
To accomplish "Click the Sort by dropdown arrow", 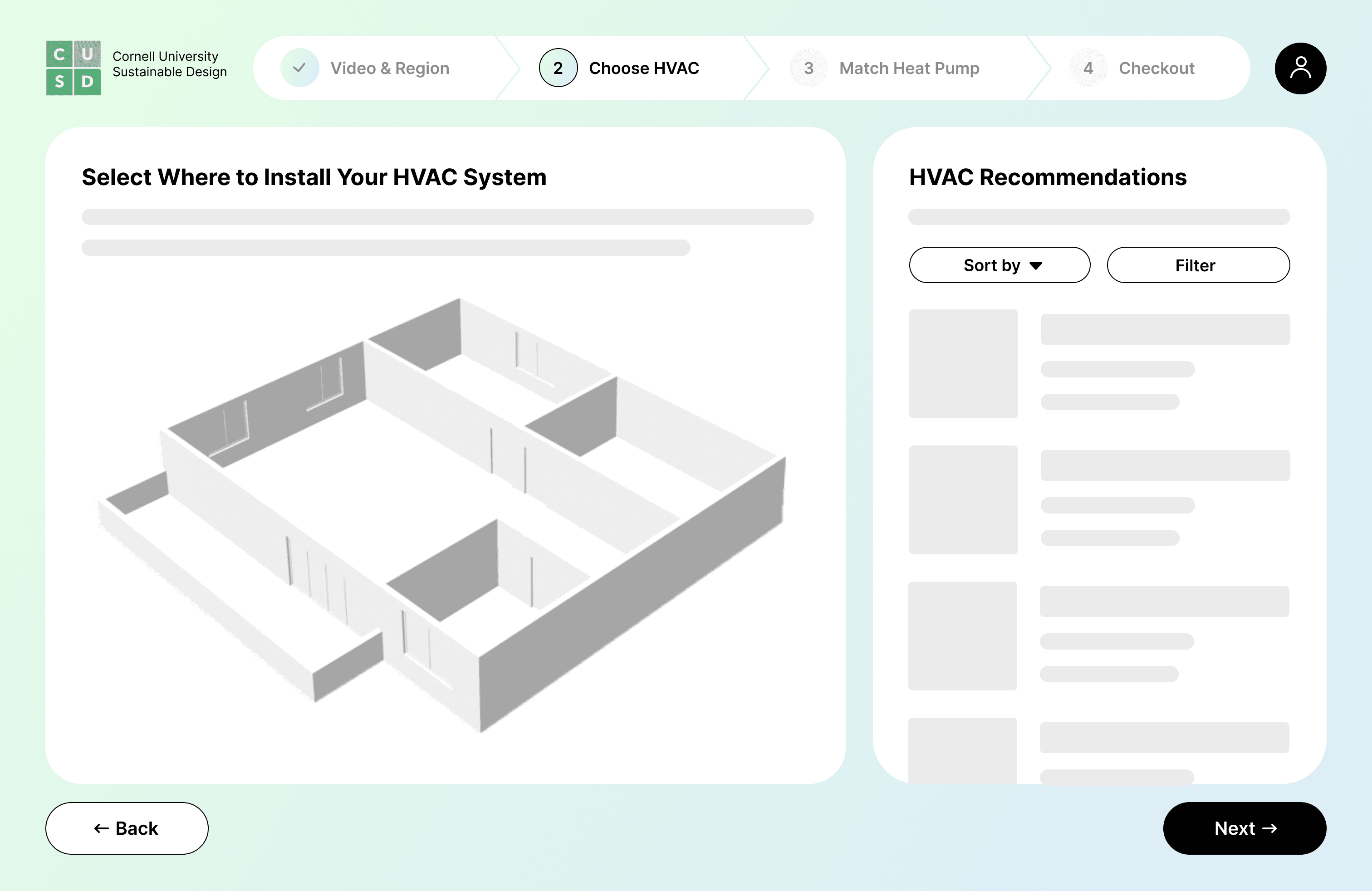I will (1036, 266).
